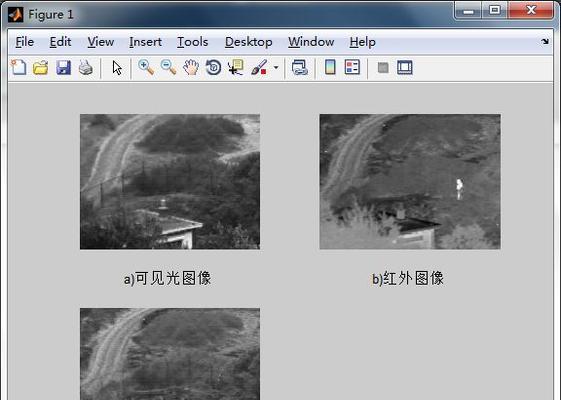Insert a legend using the toolbar icon
Viewport: 561px width, 400px height.
(x=352, y=67)
